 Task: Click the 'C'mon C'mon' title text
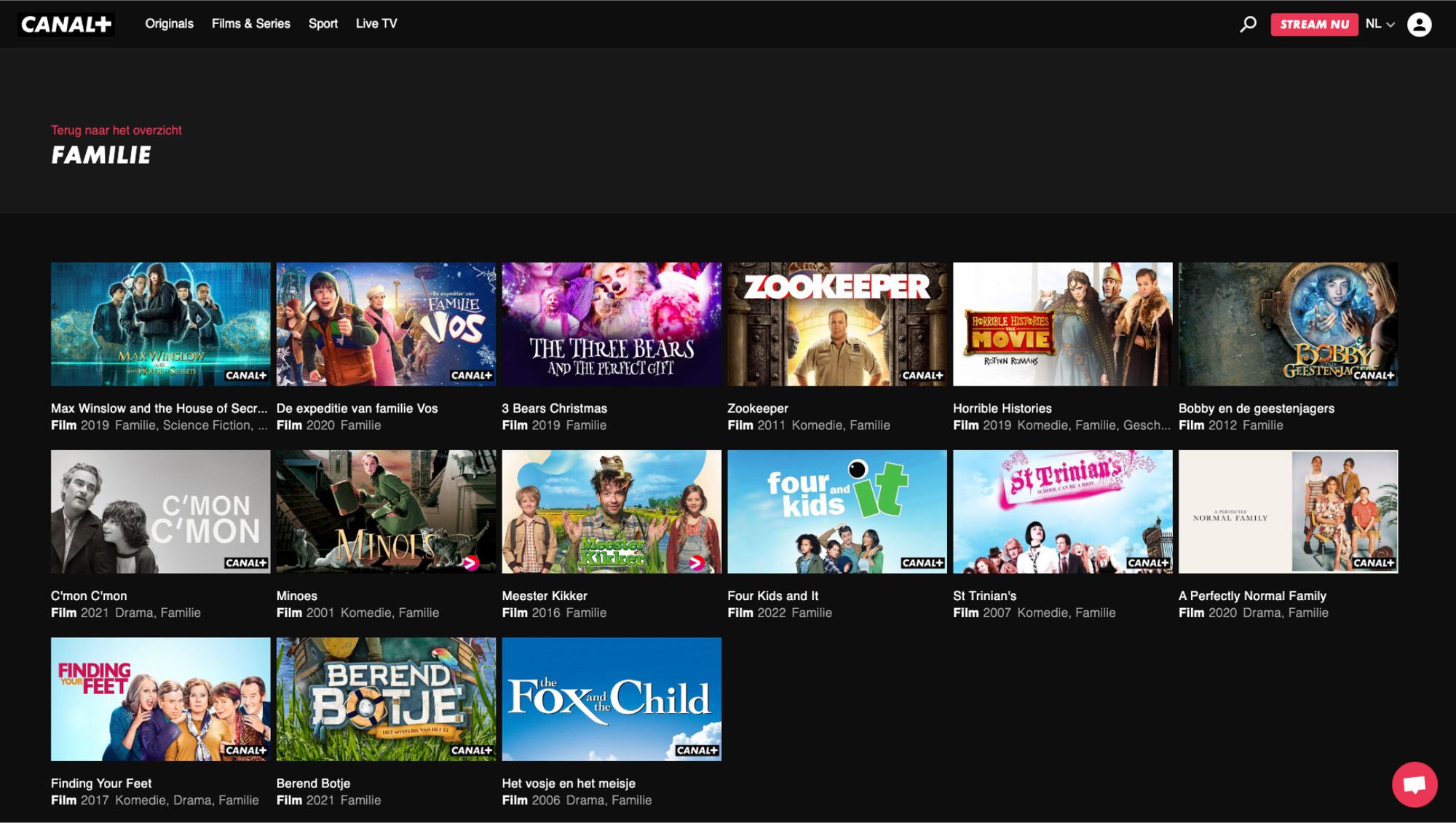tap(89, 596)
